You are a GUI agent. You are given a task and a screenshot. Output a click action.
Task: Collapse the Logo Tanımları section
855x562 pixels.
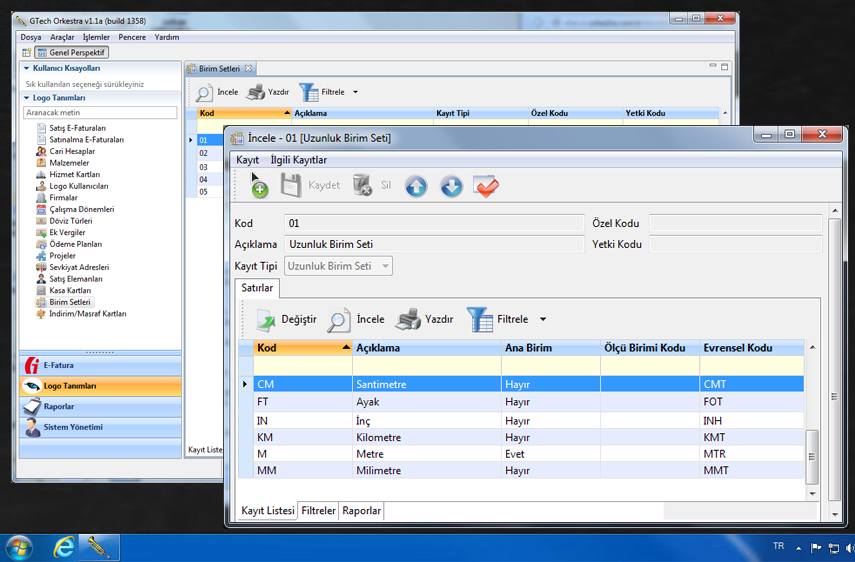point(27,98)
